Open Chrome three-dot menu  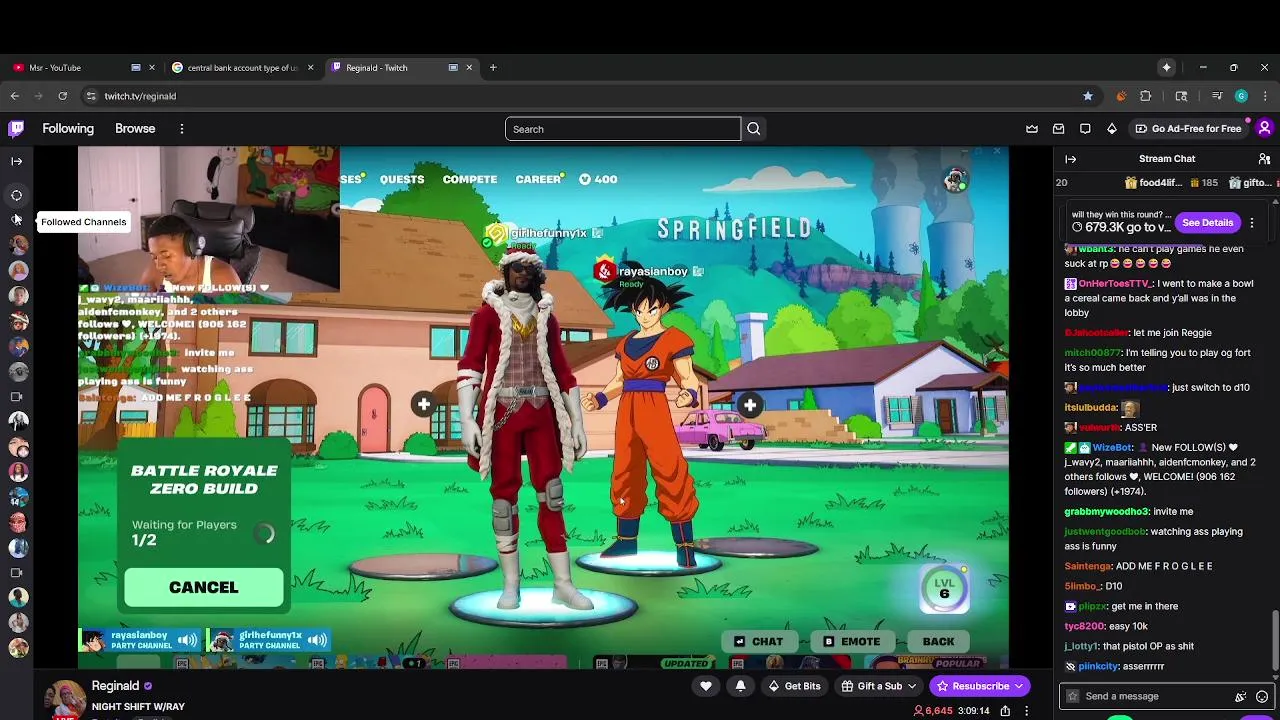tap(1265, 96)
